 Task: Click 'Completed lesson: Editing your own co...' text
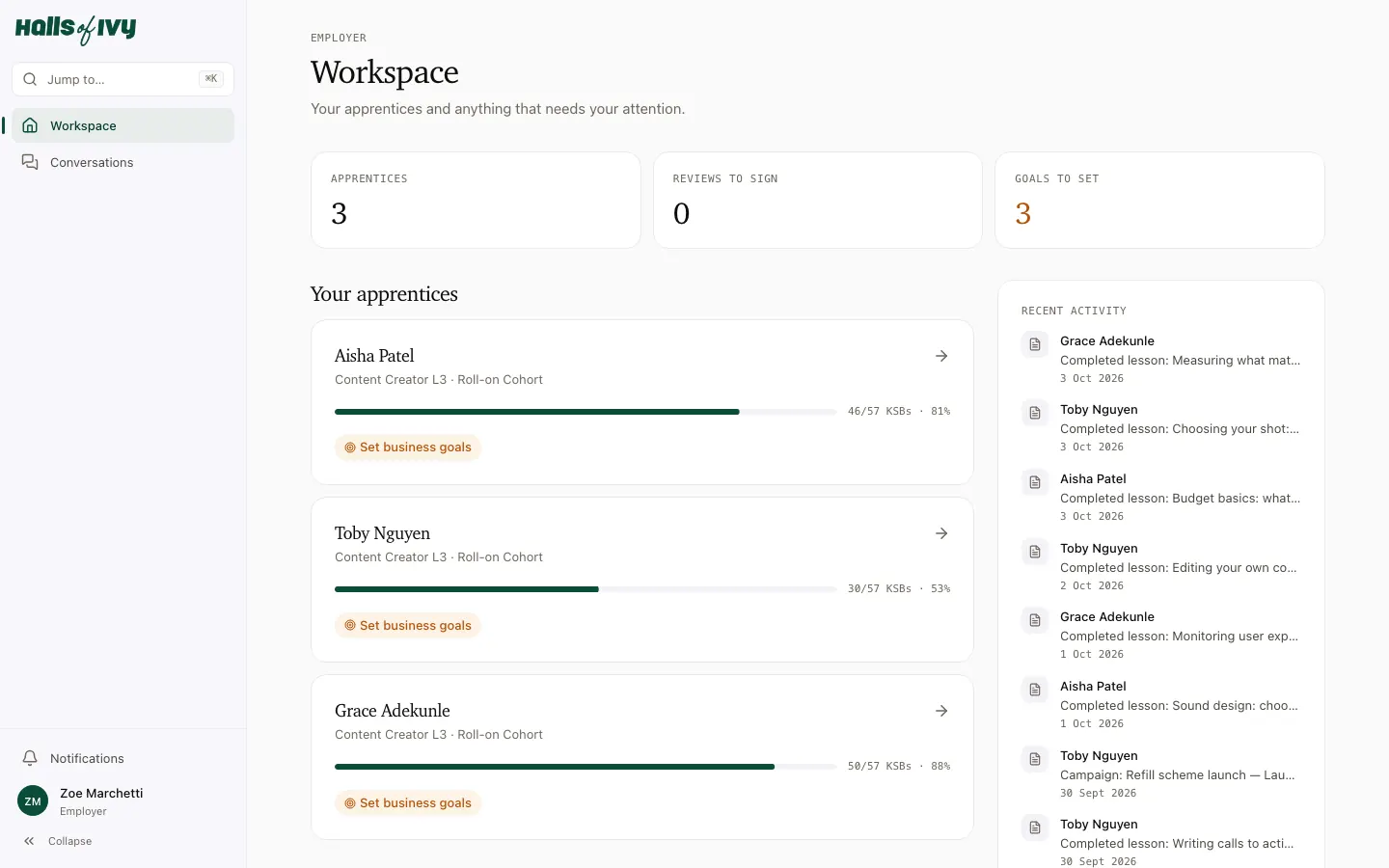tap(1179, 568)
